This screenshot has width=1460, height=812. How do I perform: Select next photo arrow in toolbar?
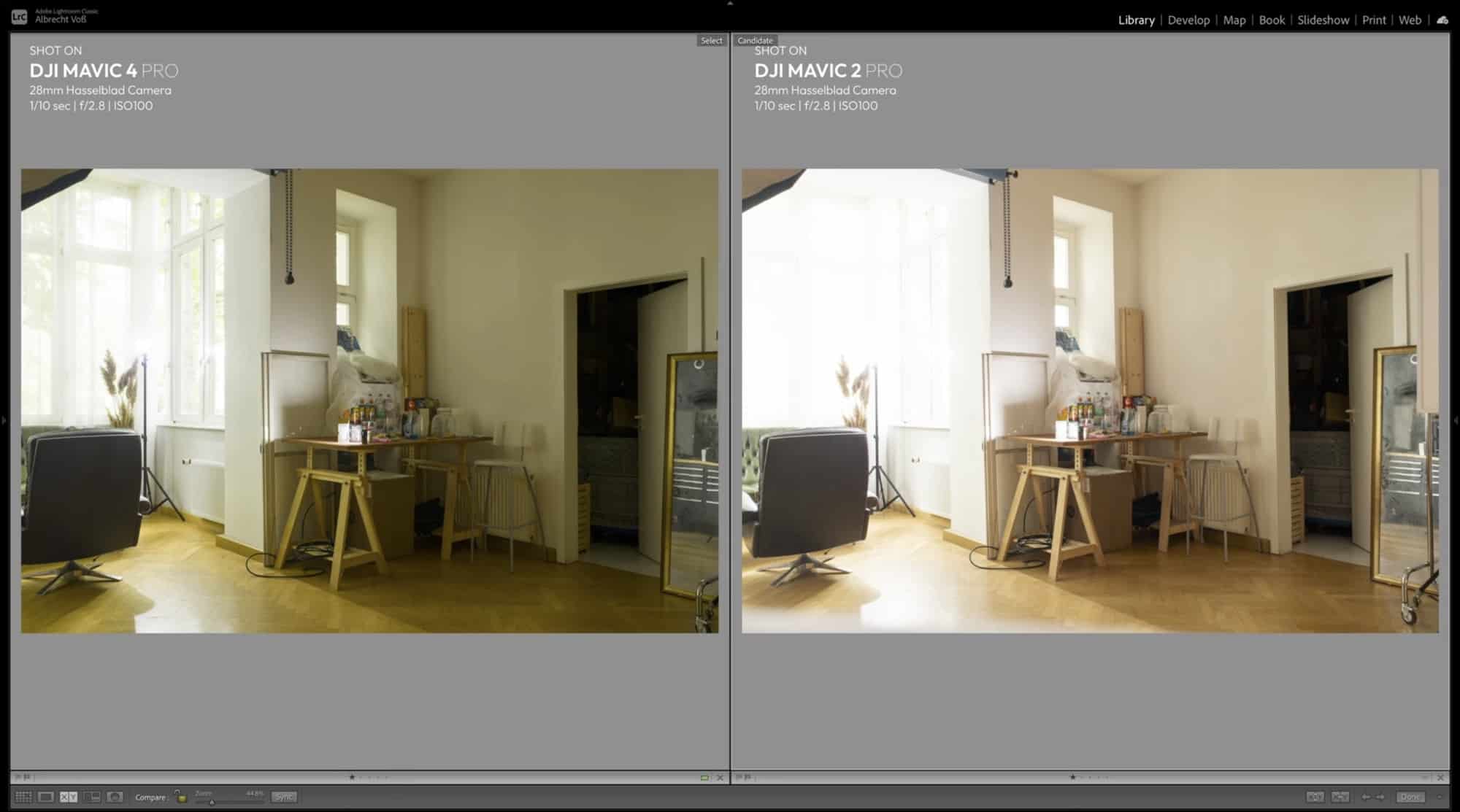point(1380,797)
